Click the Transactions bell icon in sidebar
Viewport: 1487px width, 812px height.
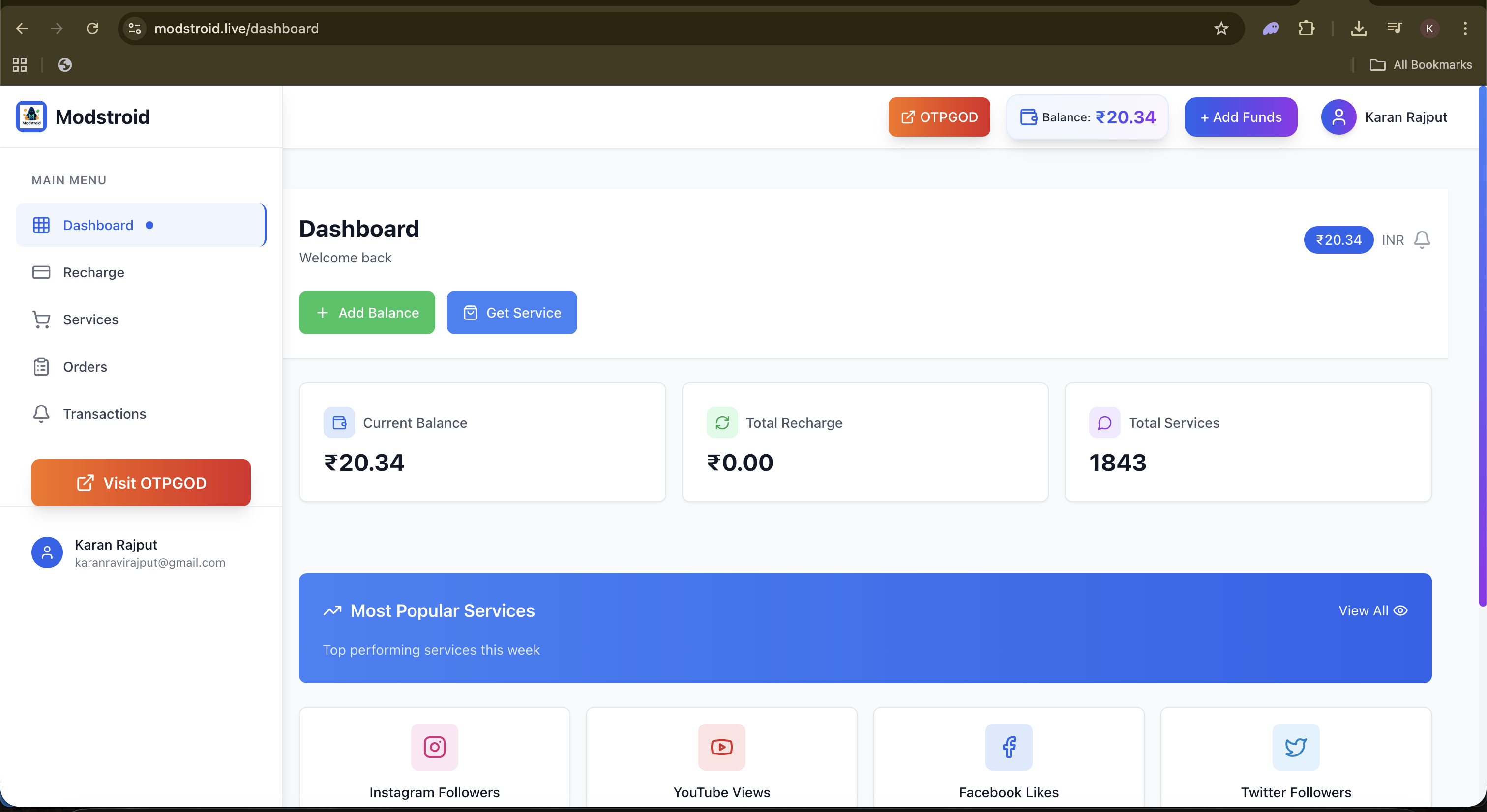pyautogui.click(x=41, y=414)
